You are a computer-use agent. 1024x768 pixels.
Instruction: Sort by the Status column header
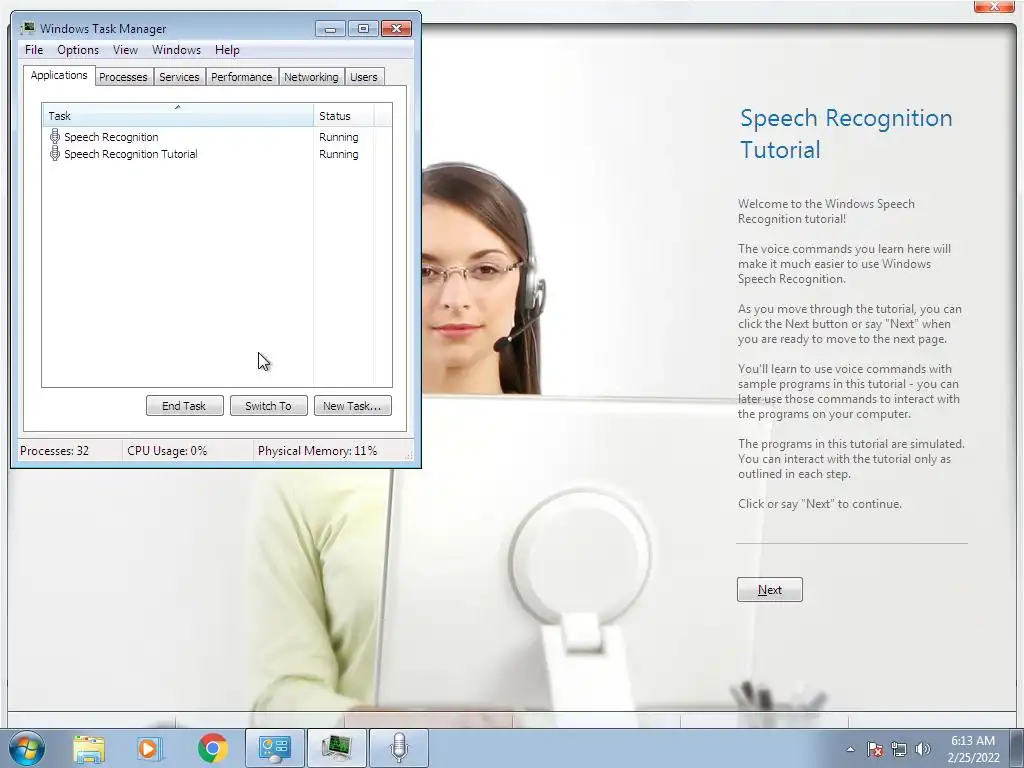[344, 116]
